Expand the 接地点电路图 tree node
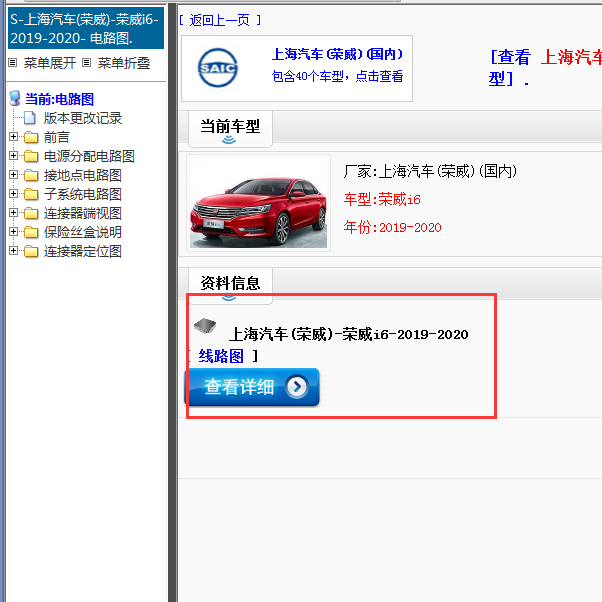This screenshot has width=602, height=602. tap(13, 175)
